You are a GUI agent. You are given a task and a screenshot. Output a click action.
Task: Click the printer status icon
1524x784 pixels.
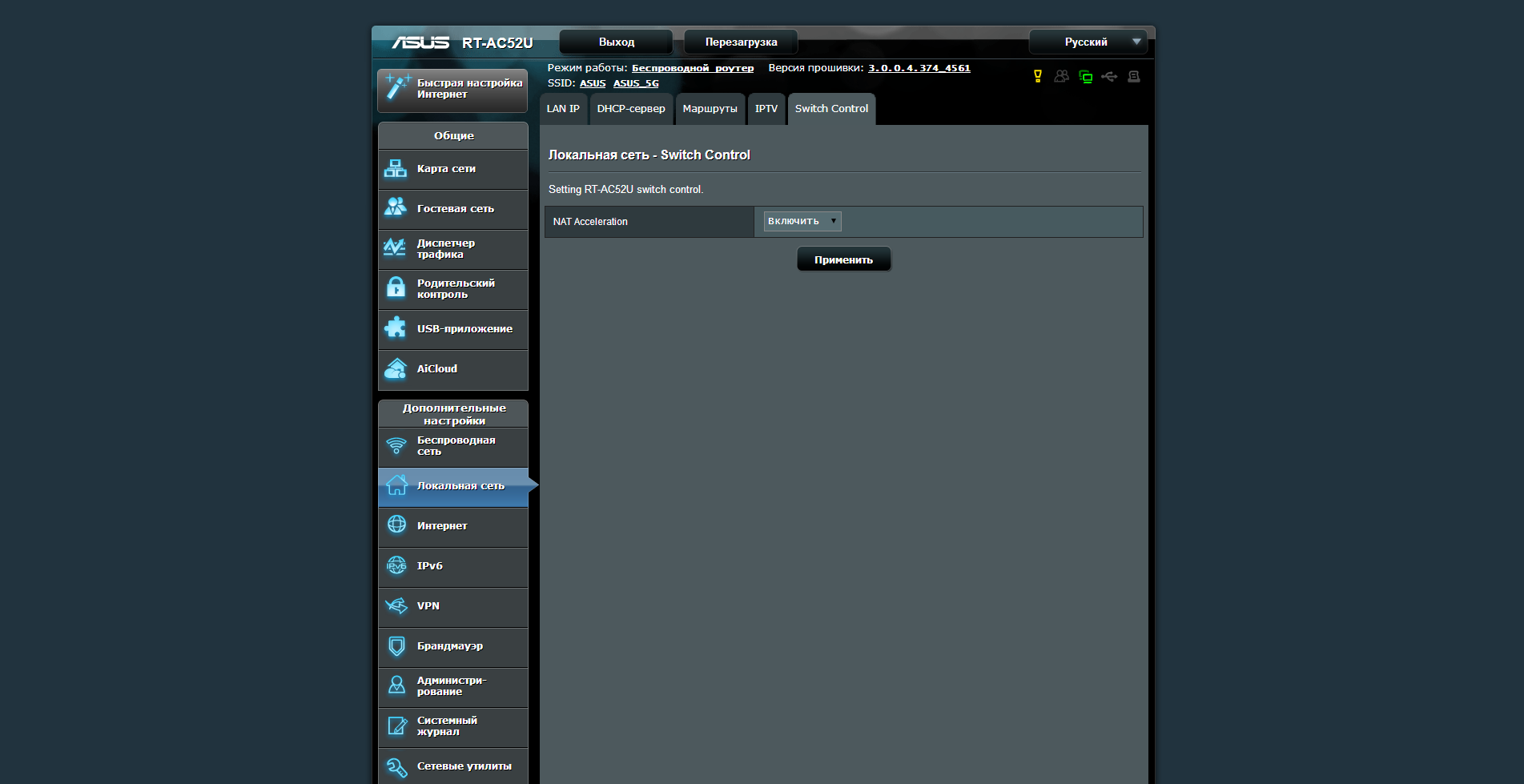pos(1134,77)
